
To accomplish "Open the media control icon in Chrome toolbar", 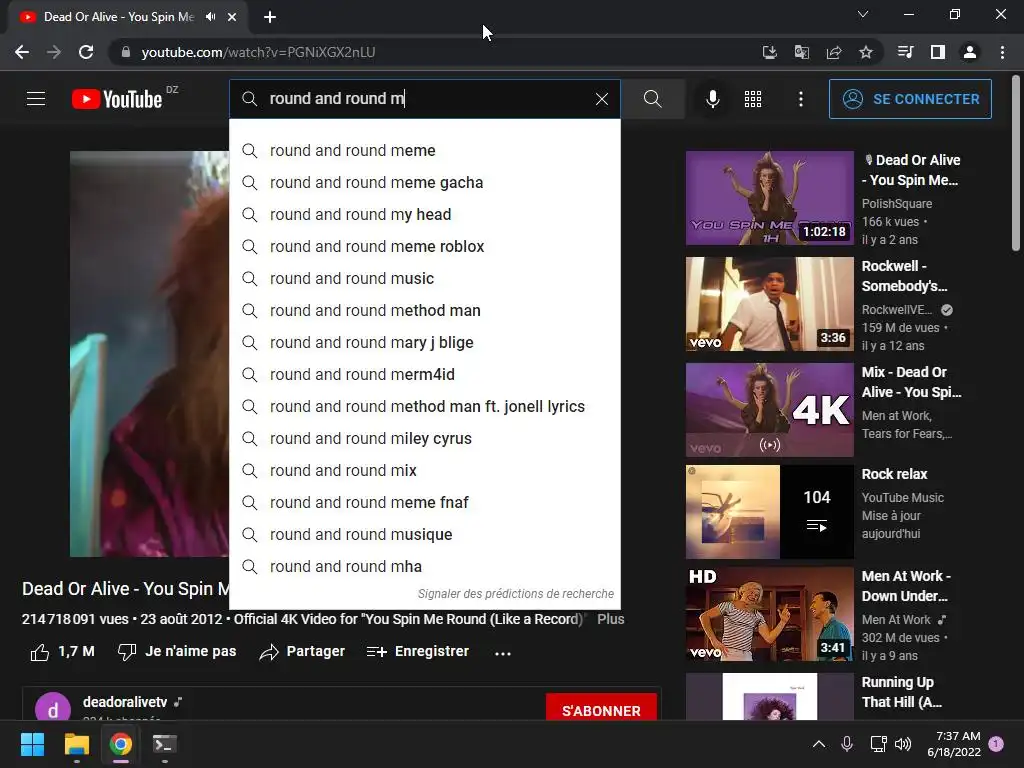I will (906, 52).
